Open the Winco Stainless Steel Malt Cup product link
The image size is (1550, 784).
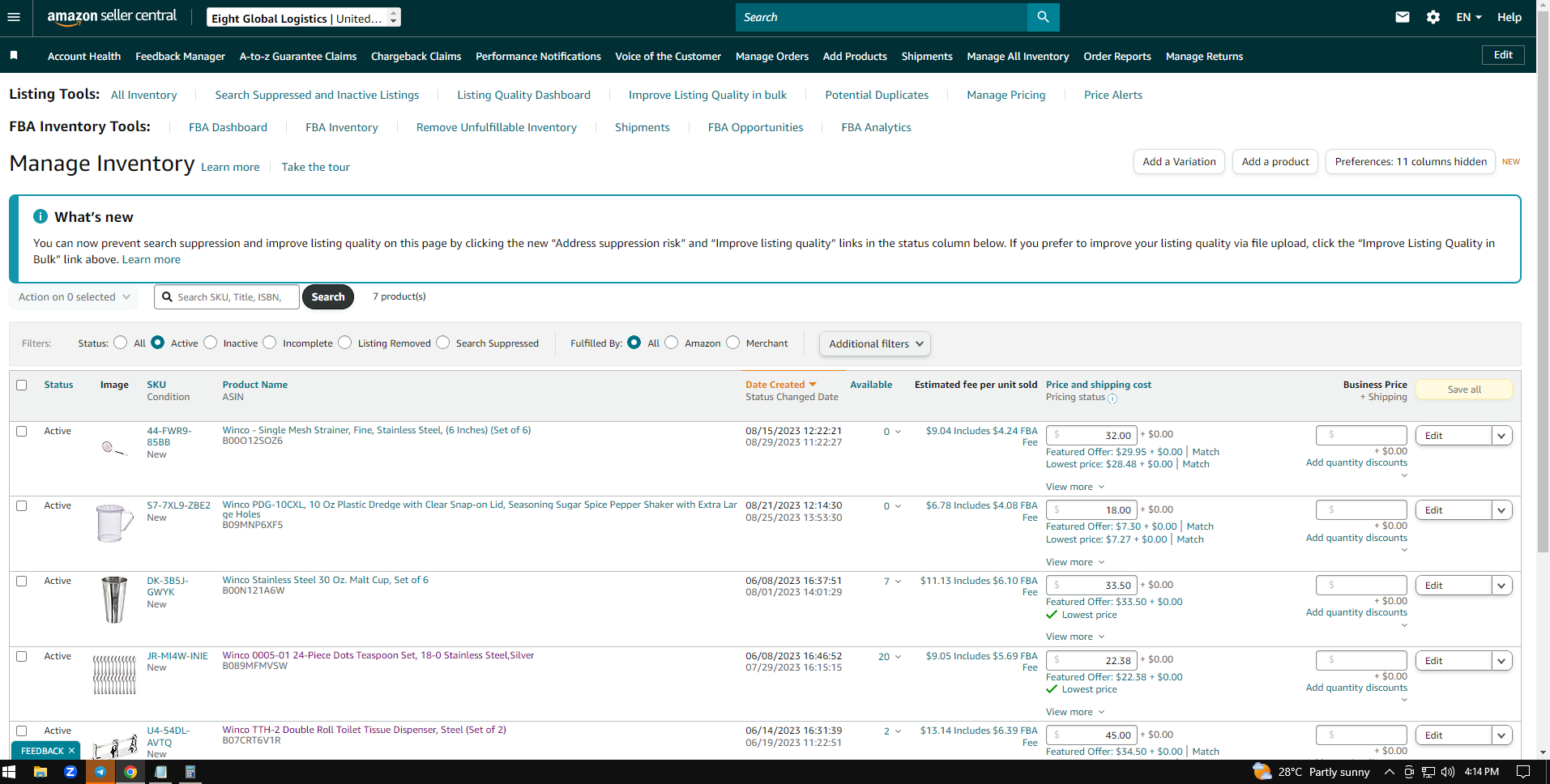(326, 580)
